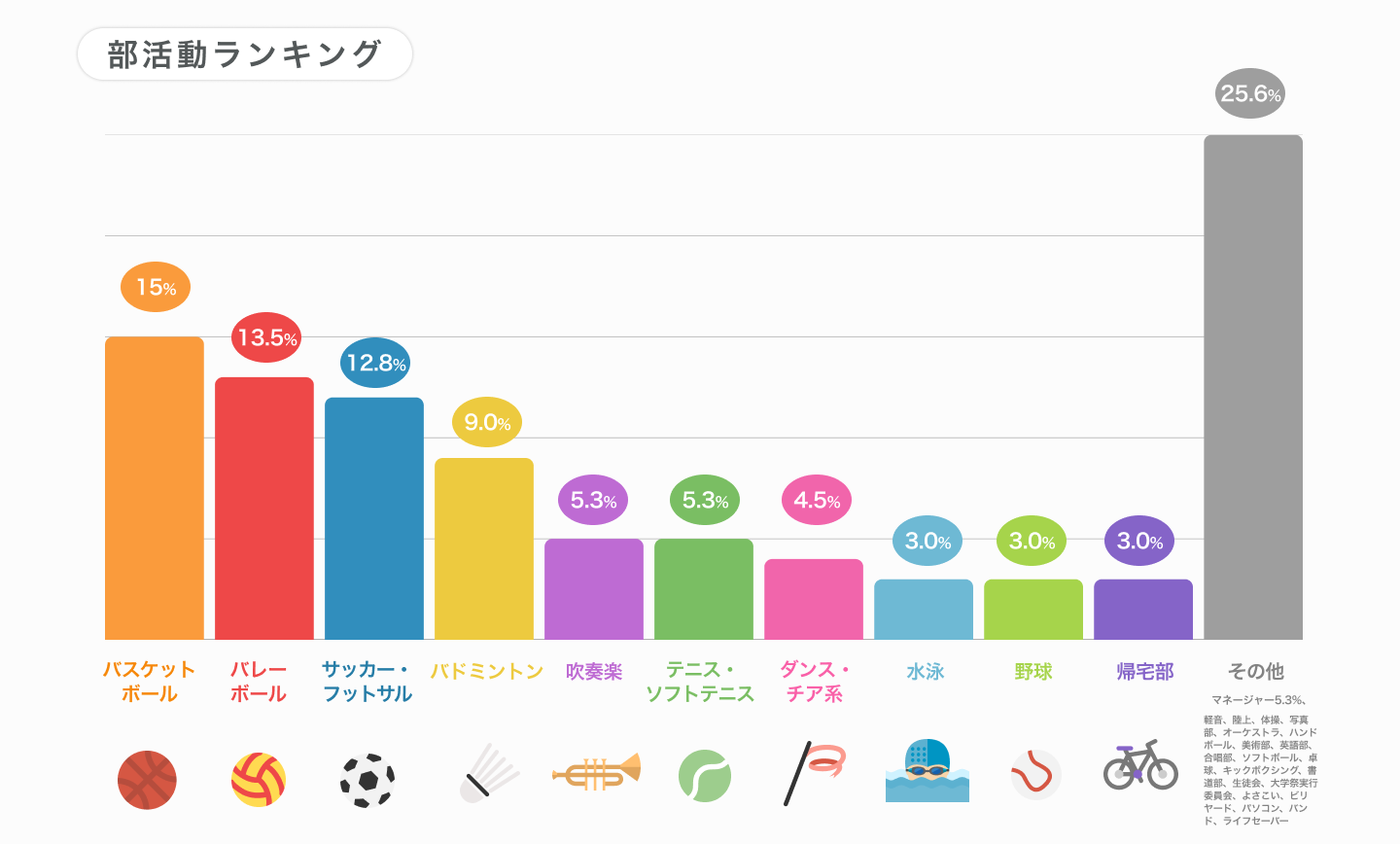Select the yellow badminton bar
1400x844 pixels.
484,548
